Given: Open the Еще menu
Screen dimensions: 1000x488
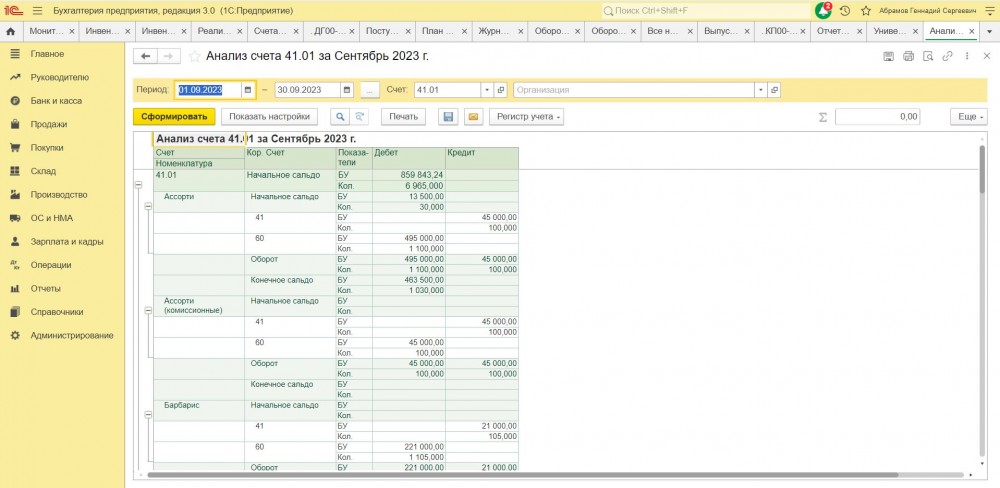Looking at the screenshot, I should pos(968,117).
